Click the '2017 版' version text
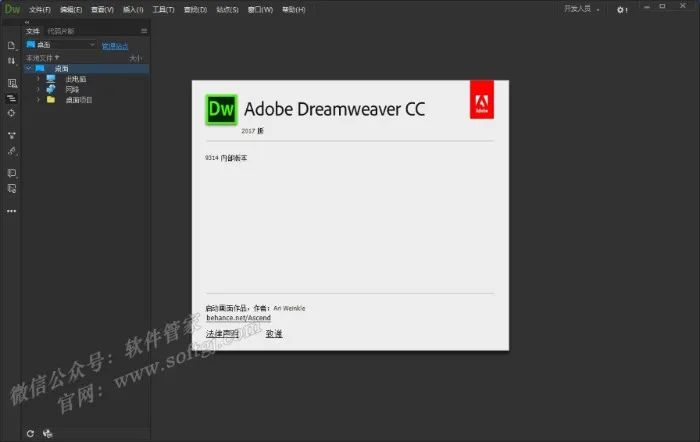The height and width of the screenshot is (442, 700). (252, 131)
